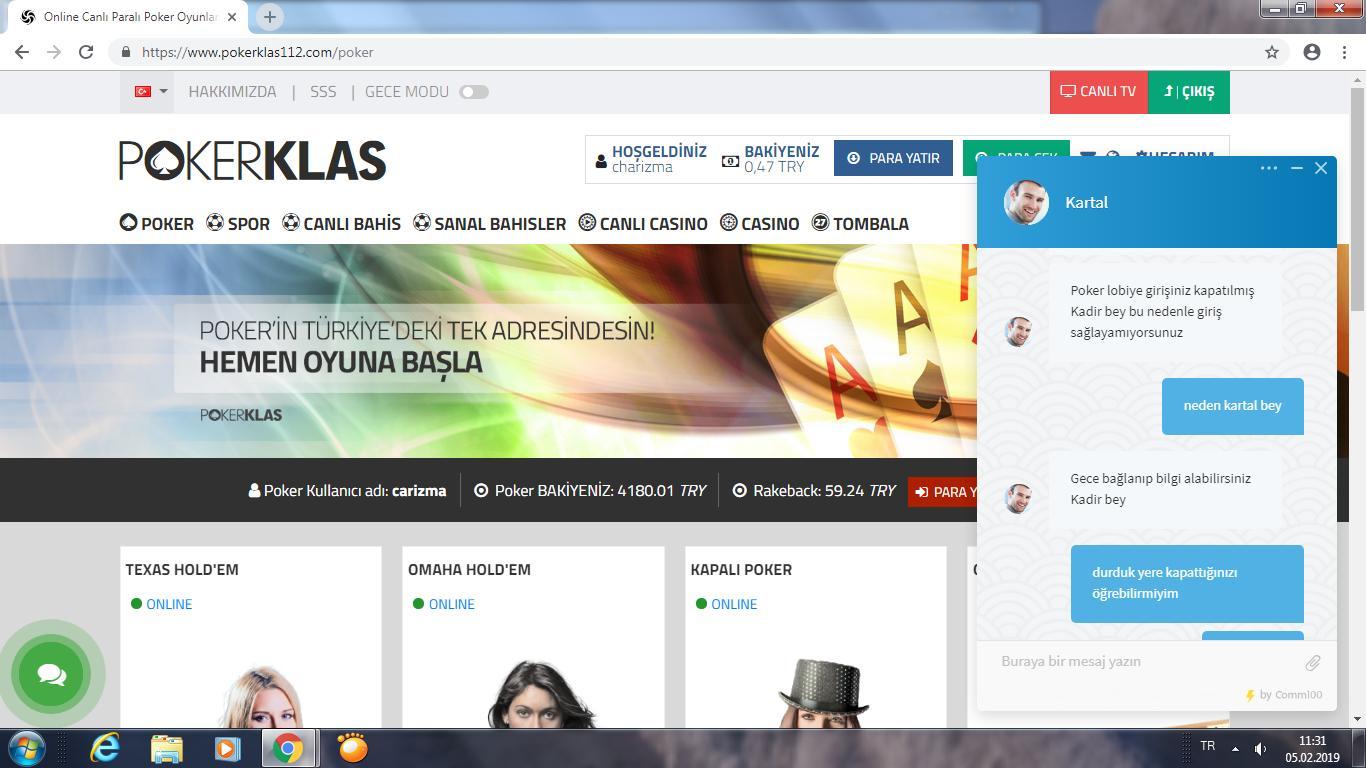Screen dimensions: 1366x768
Task: Click the Rakeback 59.24 TRY text
Action: pos(814,491)
